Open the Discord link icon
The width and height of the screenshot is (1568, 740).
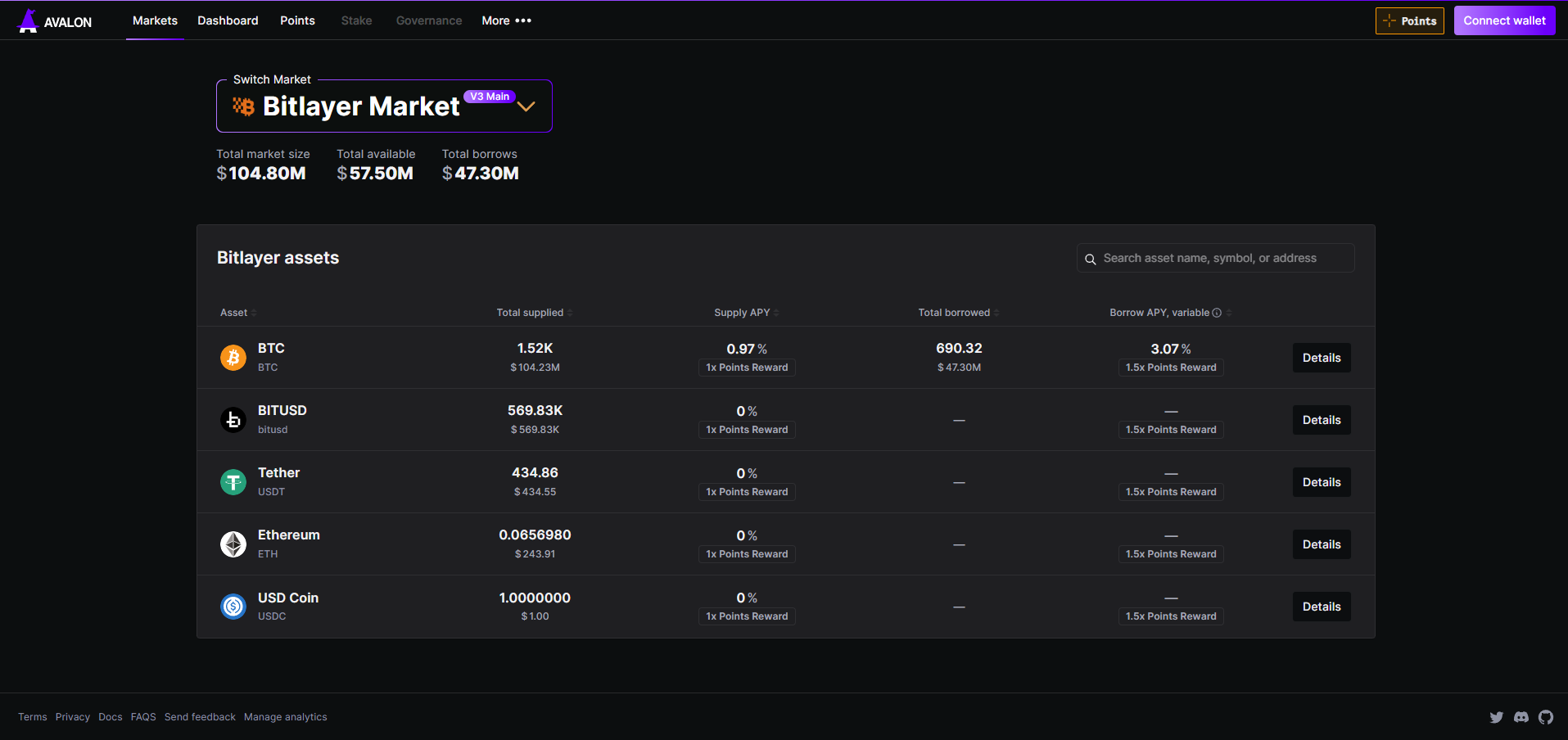tap(1521, 717)
